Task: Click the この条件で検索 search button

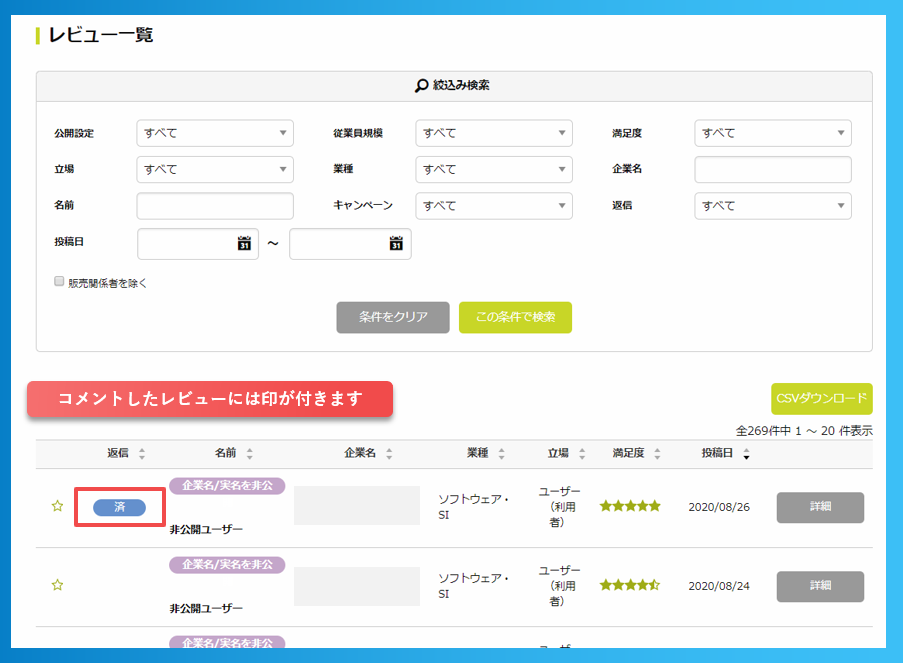Action: click(515, 315)
